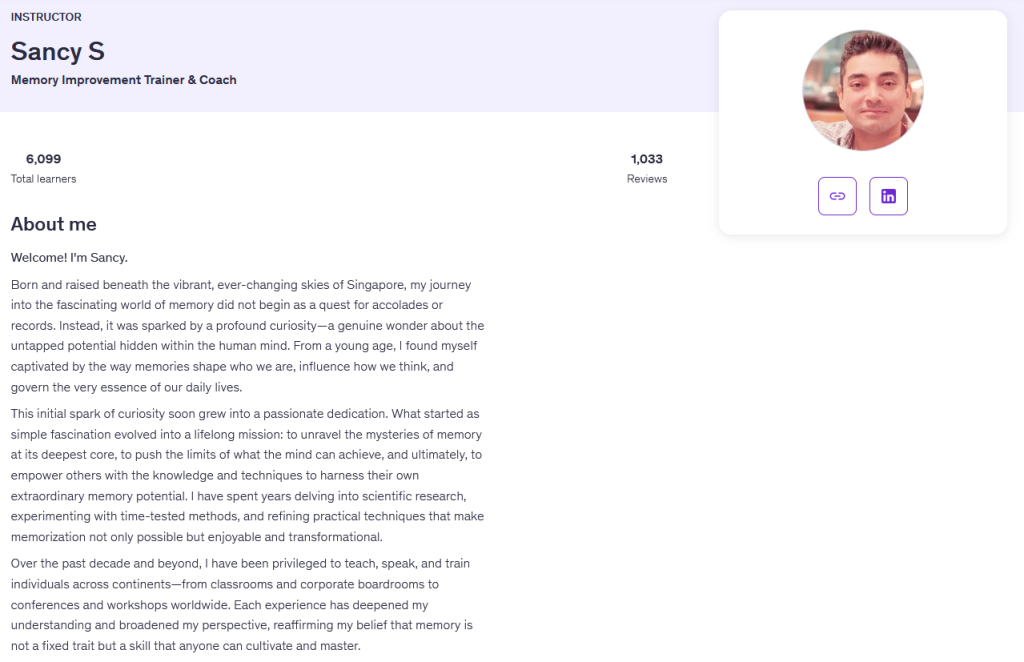This screenshot has height=662, width=1024.
Task: Click the "Memory Improvement Trainer & Coach" subtitle
Action: [x=124, y=80]
